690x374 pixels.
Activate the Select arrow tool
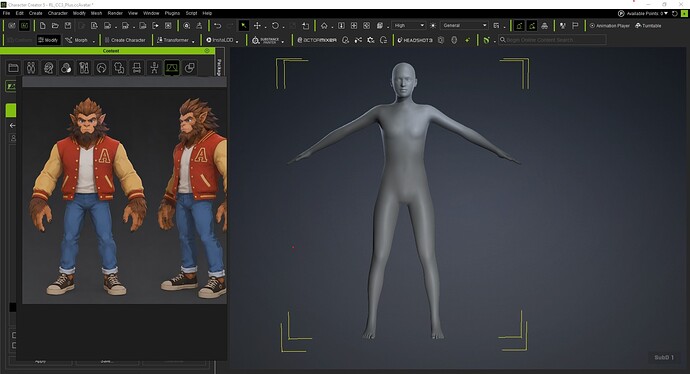pyautogui.click(x=243, y=26)
